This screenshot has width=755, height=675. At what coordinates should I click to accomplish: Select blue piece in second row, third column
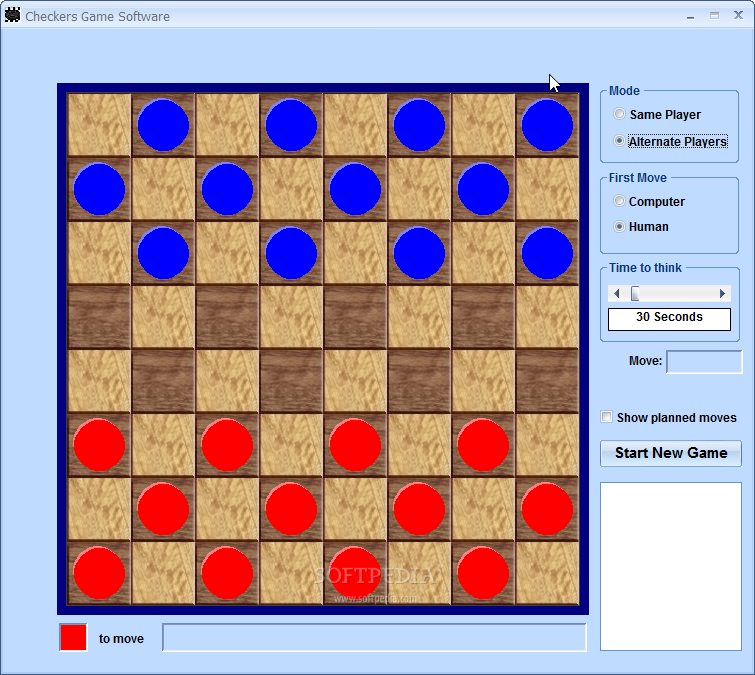point(227,189)
